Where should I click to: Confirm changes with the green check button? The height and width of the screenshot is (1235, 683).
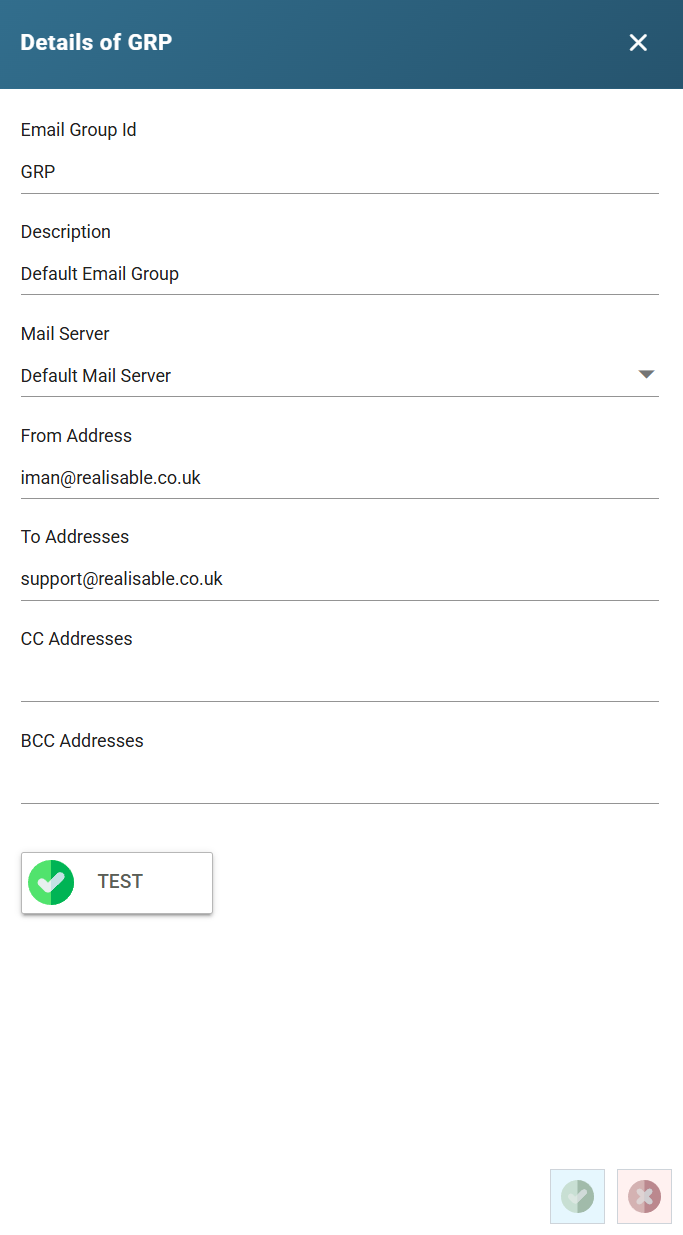pyautogui.click(x=577, y=1196)
